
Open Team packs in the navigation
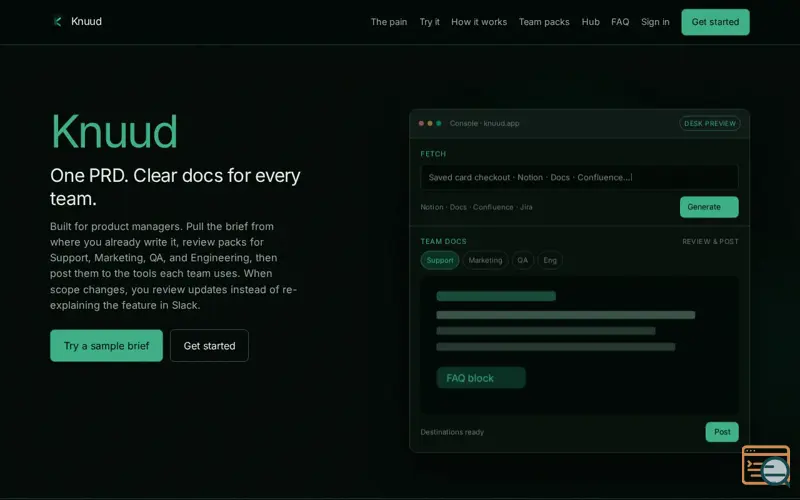click(544, 22)
